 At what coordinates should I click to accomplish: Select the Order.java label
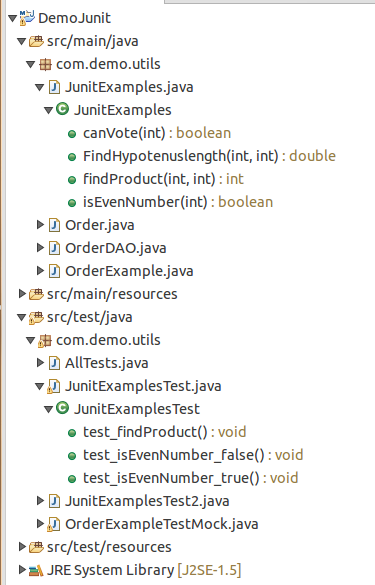pyautogui.click(x=100, y=225)
